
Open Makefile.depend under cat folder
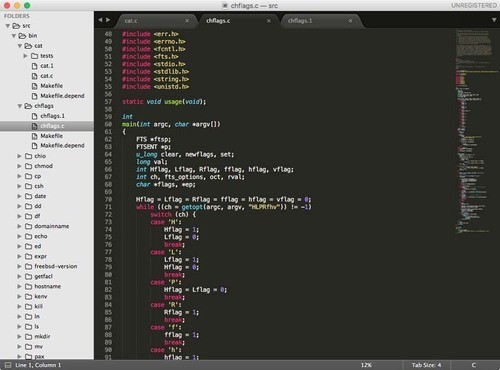click(62, 96)
